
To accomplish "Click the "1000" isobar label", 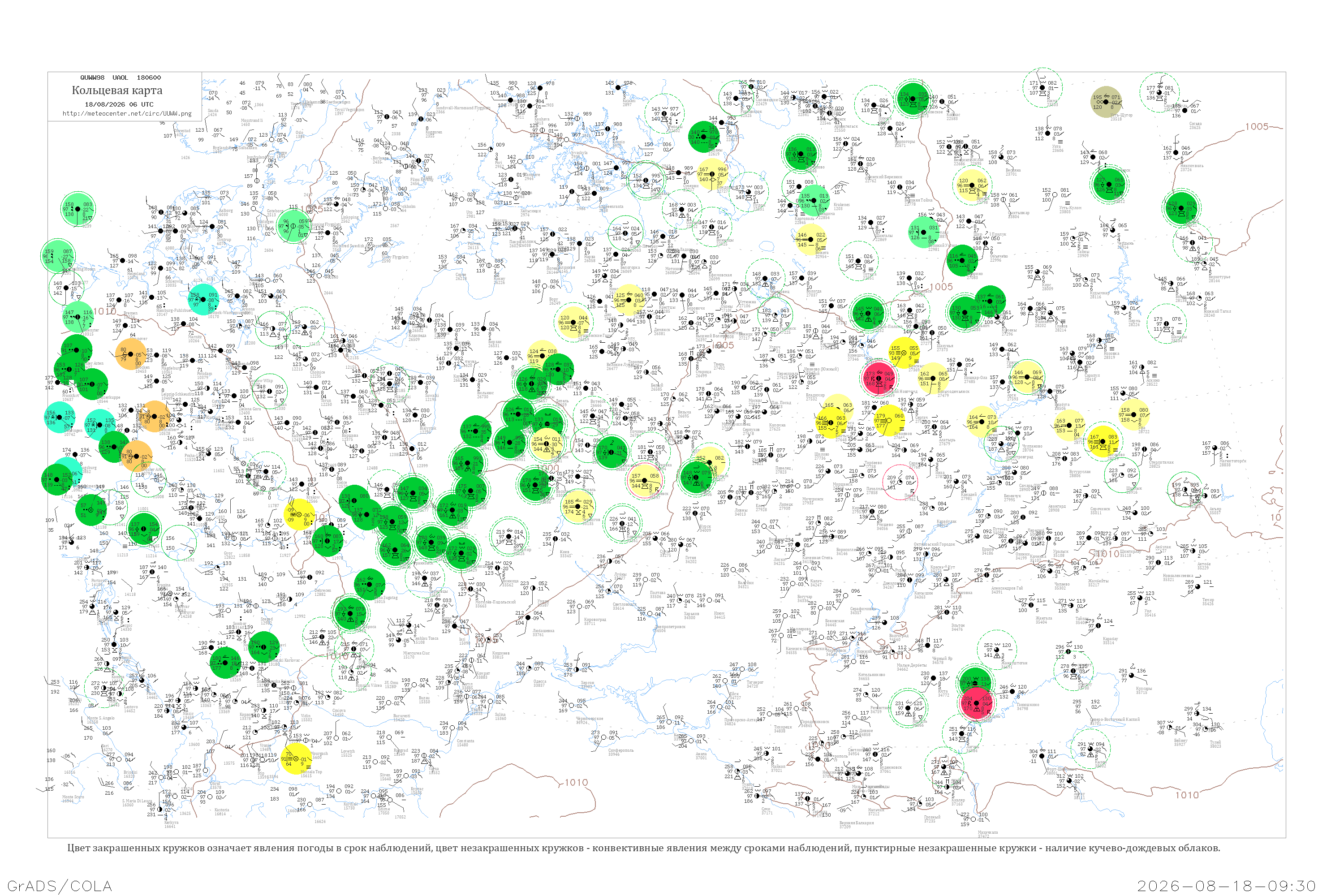I will (x=547, y=469).
